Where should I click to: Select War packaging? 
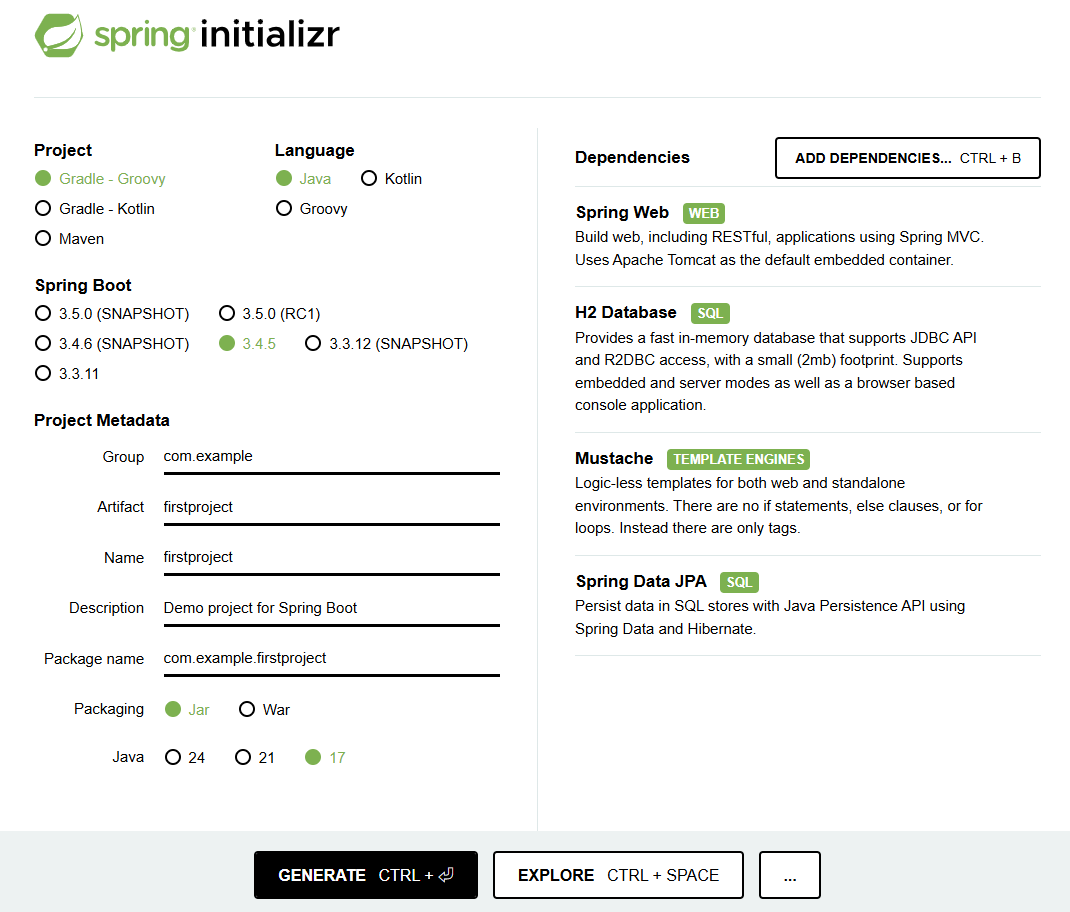(264, 710)
